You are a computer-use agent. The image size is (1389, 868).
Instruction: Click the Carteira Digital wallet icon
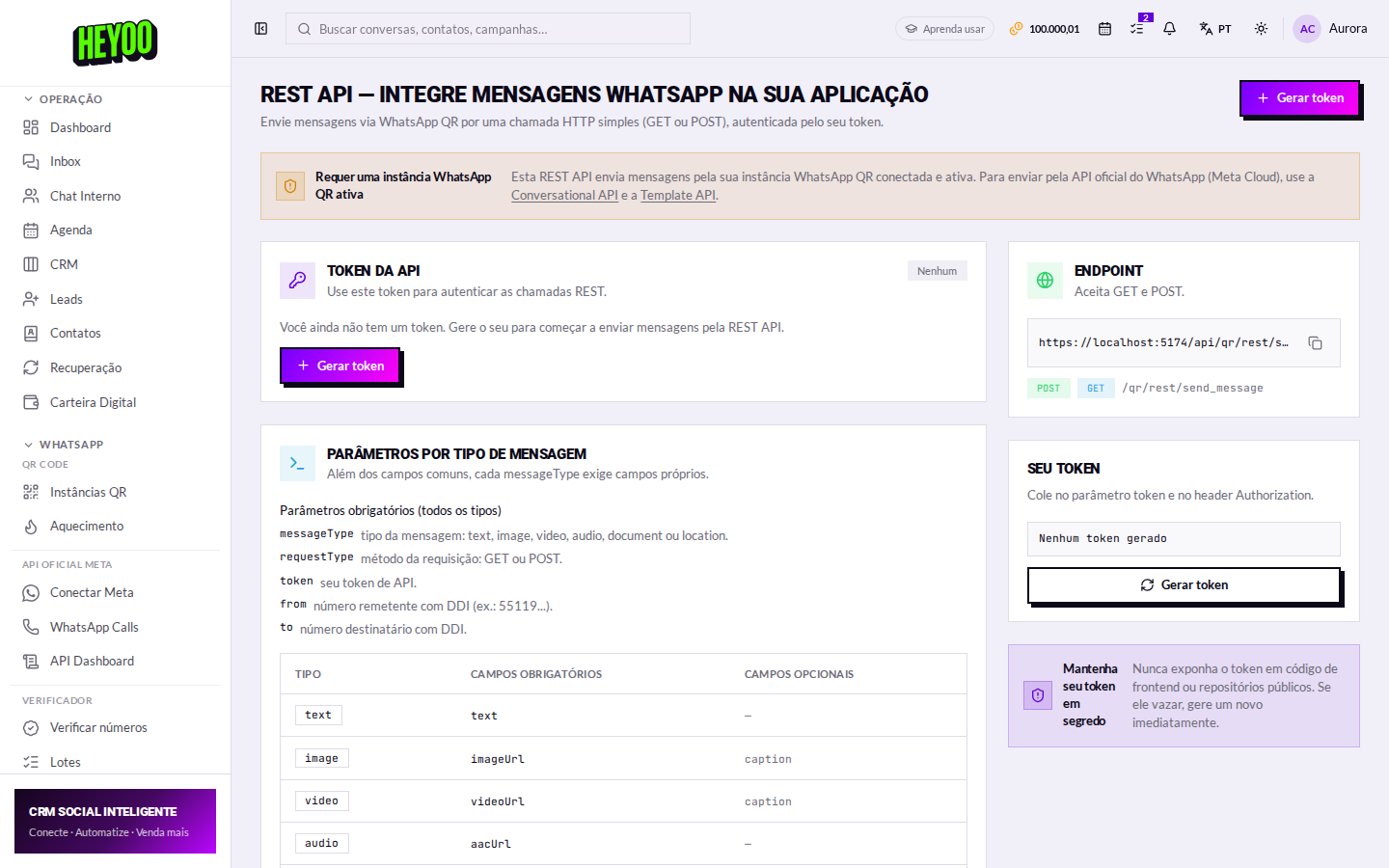pyautogui.click(x=31, y=402)
